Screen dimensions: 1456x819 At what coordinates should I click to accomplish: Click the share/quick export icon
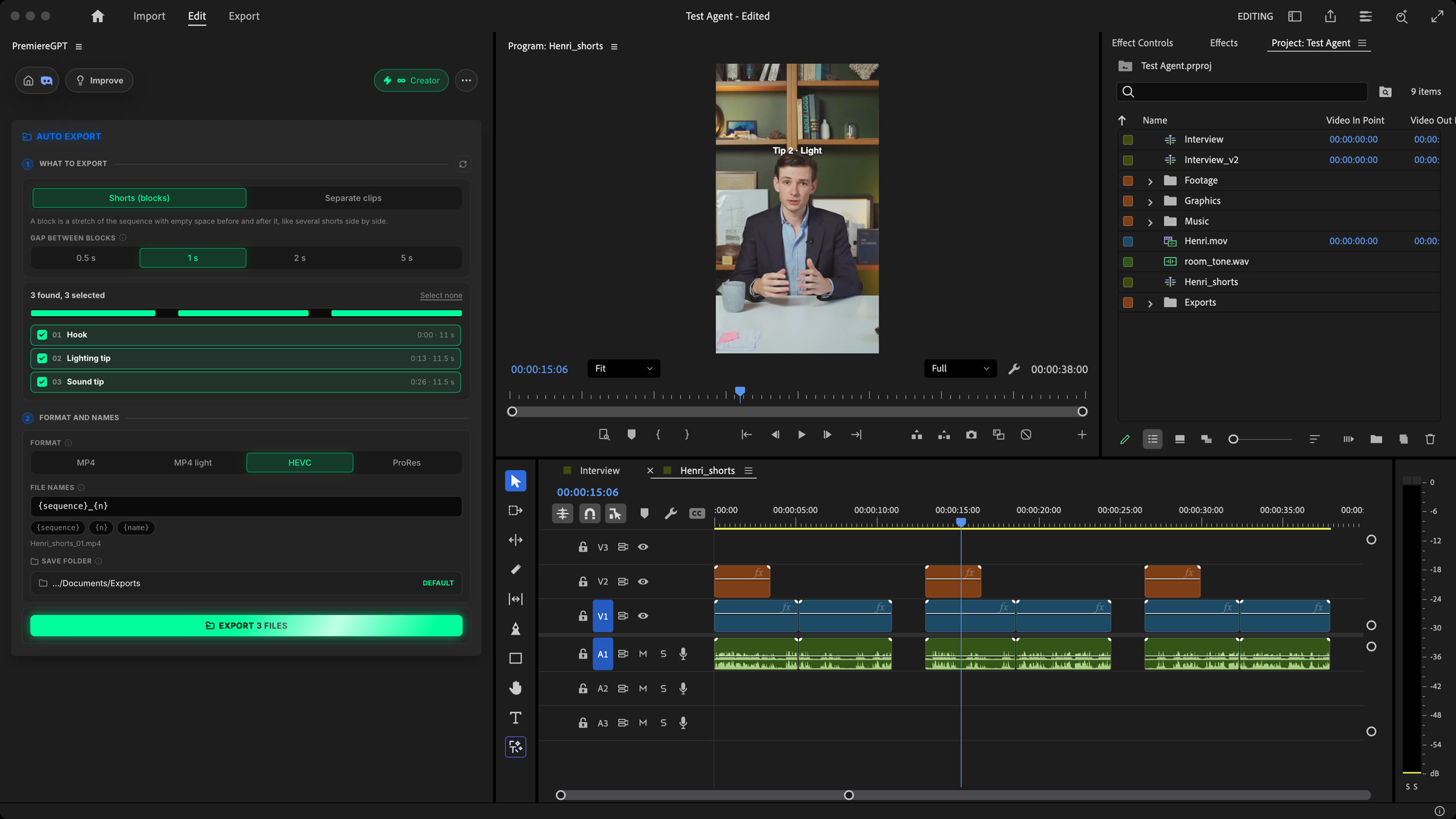pos(1330,16)
